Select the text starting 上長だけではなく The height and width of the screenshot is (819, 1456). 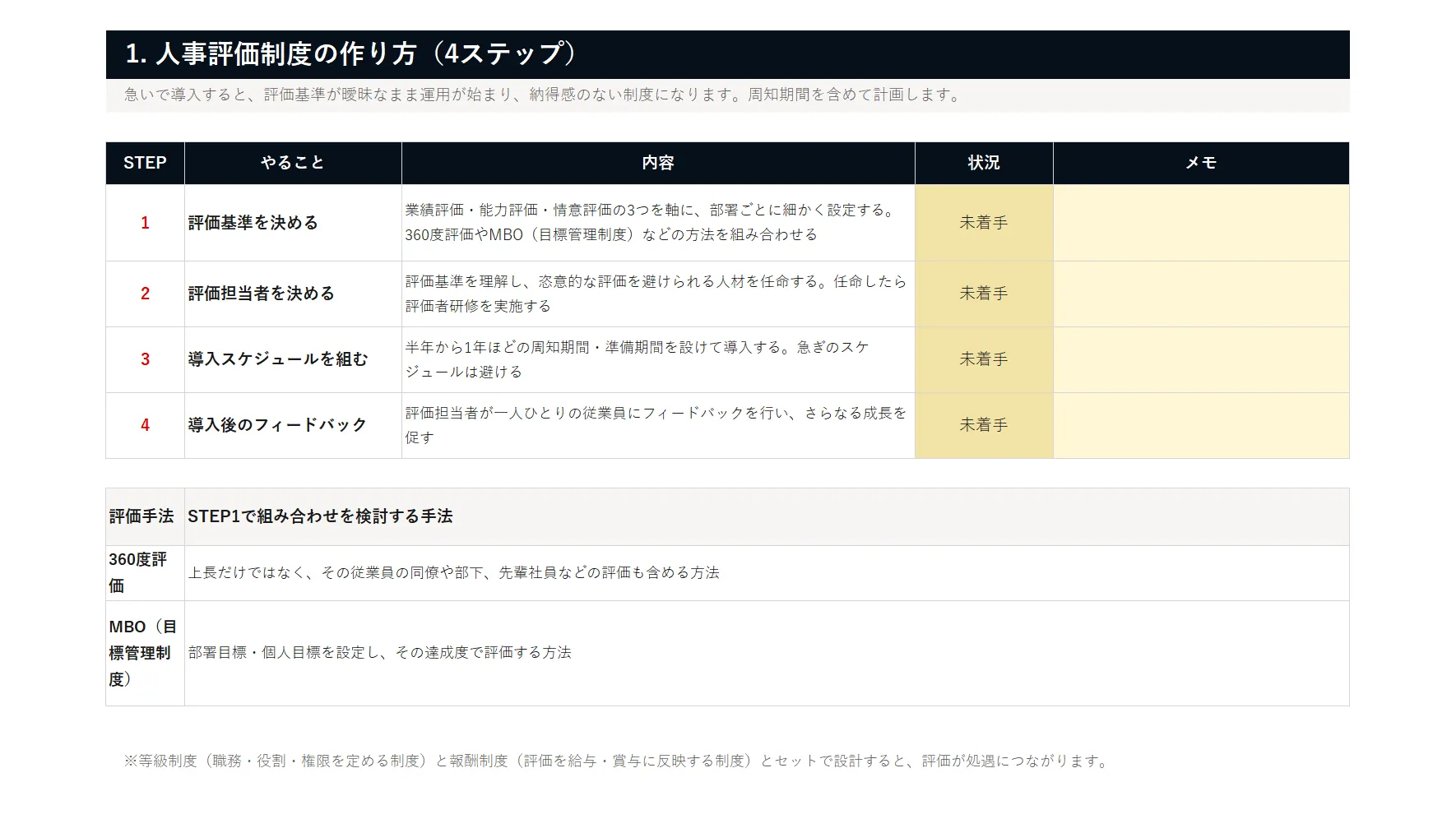coord(453,573)
